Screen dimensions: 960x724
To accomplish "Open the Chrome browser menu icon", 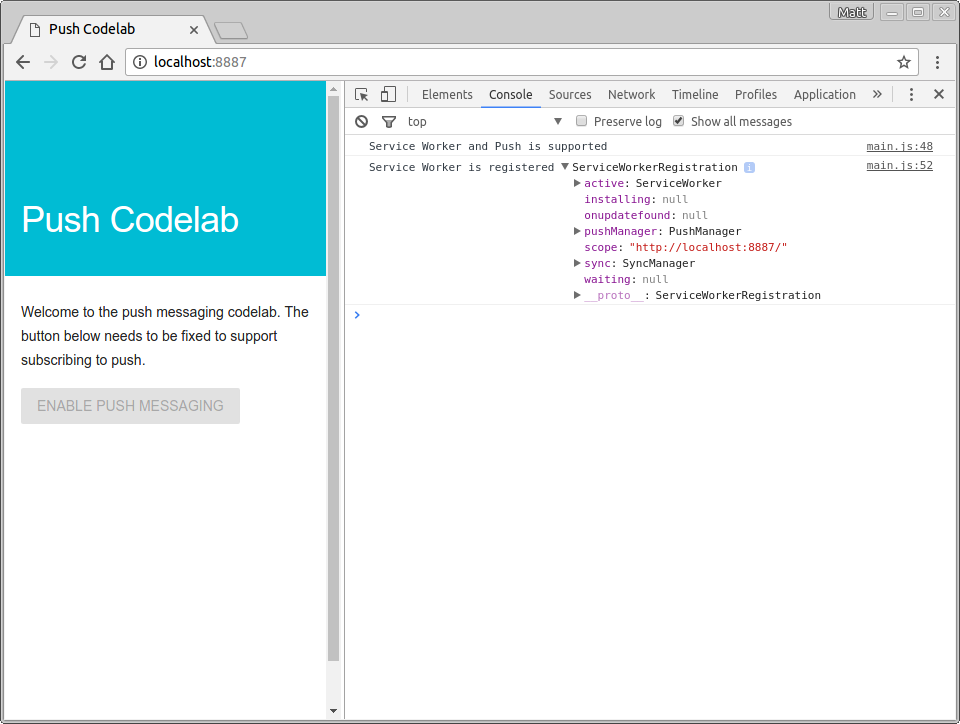I will pyautogui.click(x=938, y=61).
